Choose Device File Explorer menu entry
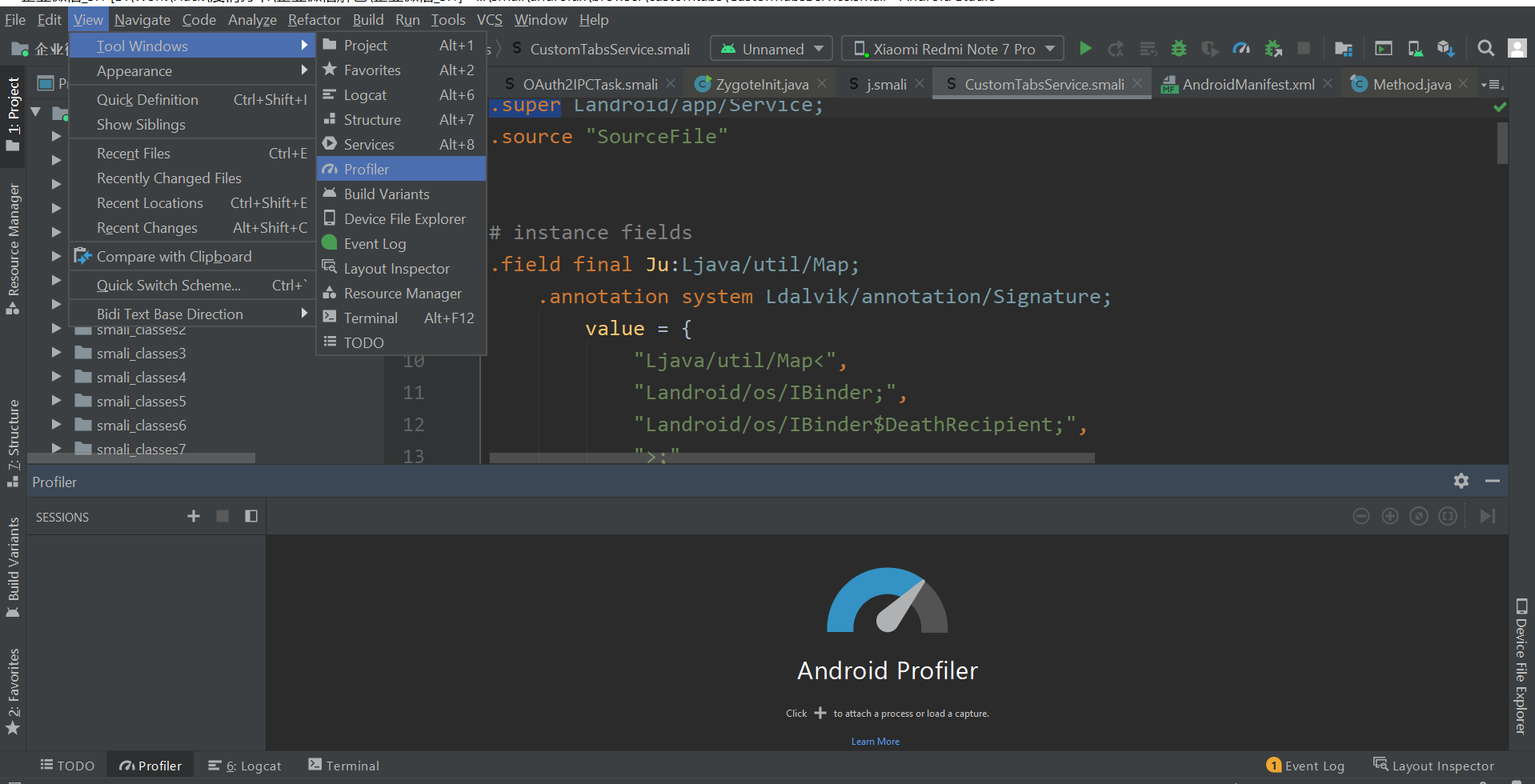 [x=401, y=218]
